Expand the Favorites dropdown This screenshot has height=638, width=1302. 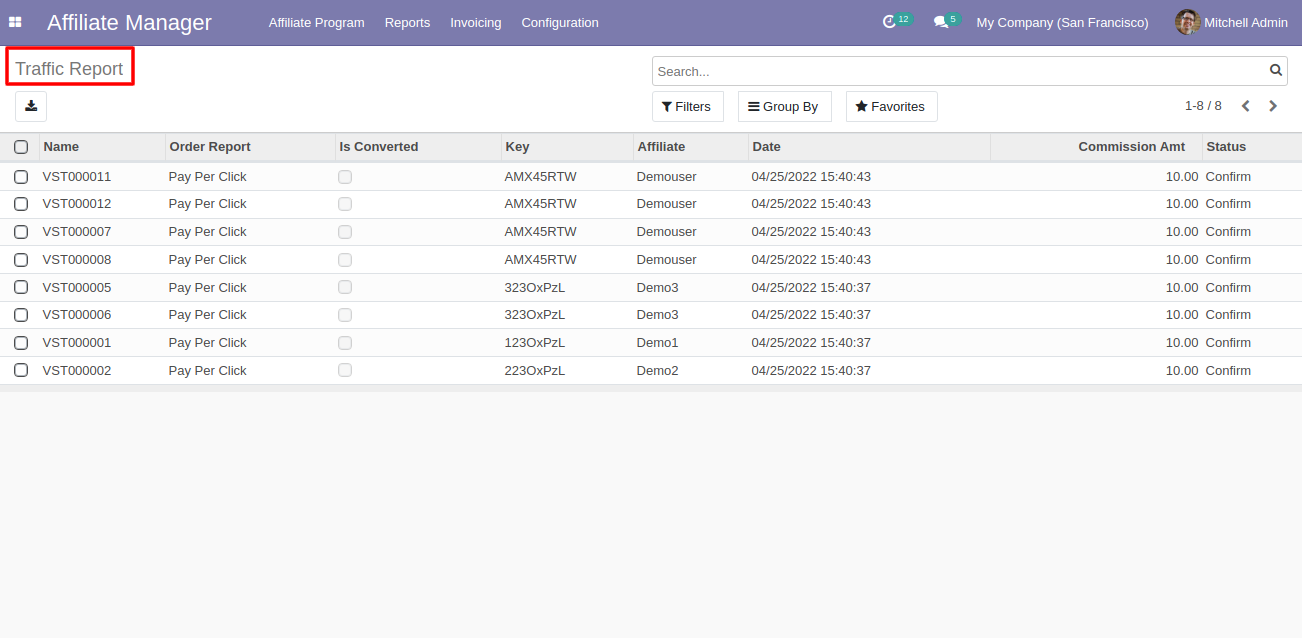pyautogui.click(x=891, y=107)
